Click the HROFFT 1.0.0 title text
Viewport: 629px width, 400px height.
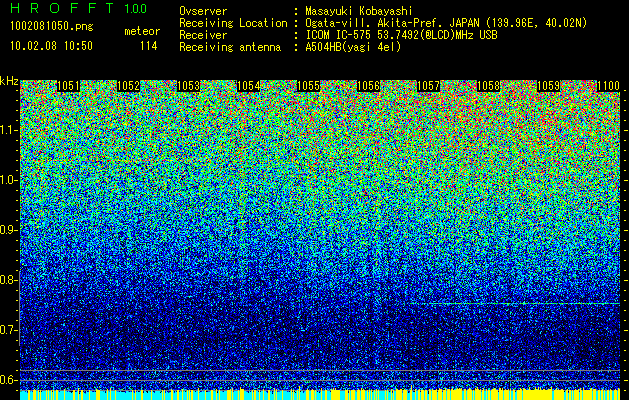pyautogui.click(x=78, y=8)
